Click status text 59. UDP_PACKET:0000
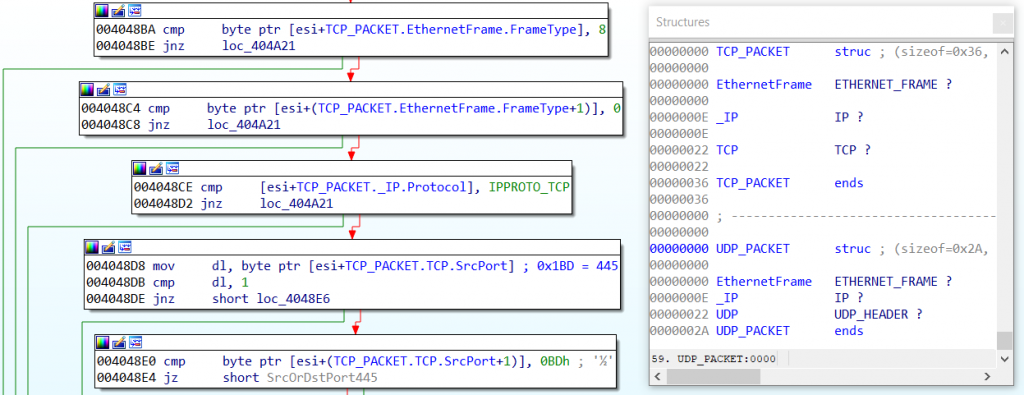1024x395 pixels. [714, 358]
